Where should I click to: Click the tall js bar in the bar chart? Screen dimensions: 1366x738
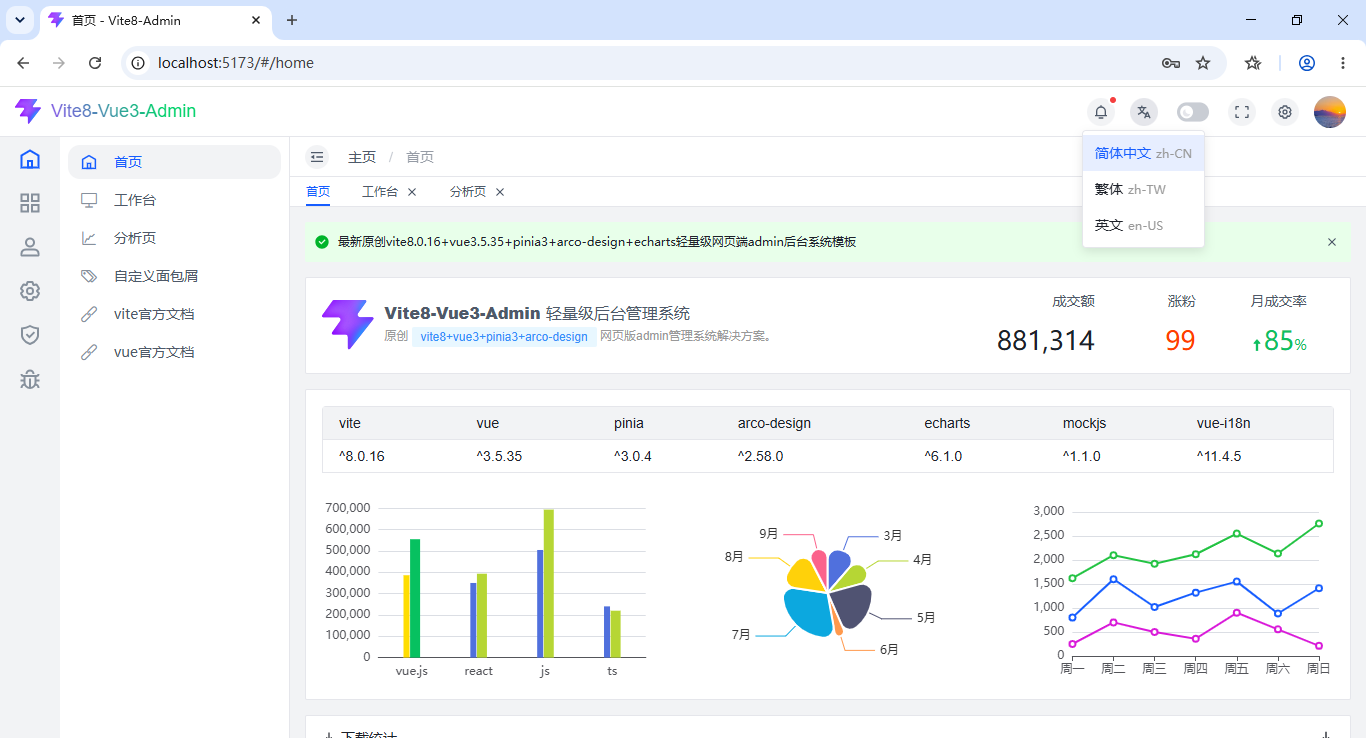coord(549,583)
